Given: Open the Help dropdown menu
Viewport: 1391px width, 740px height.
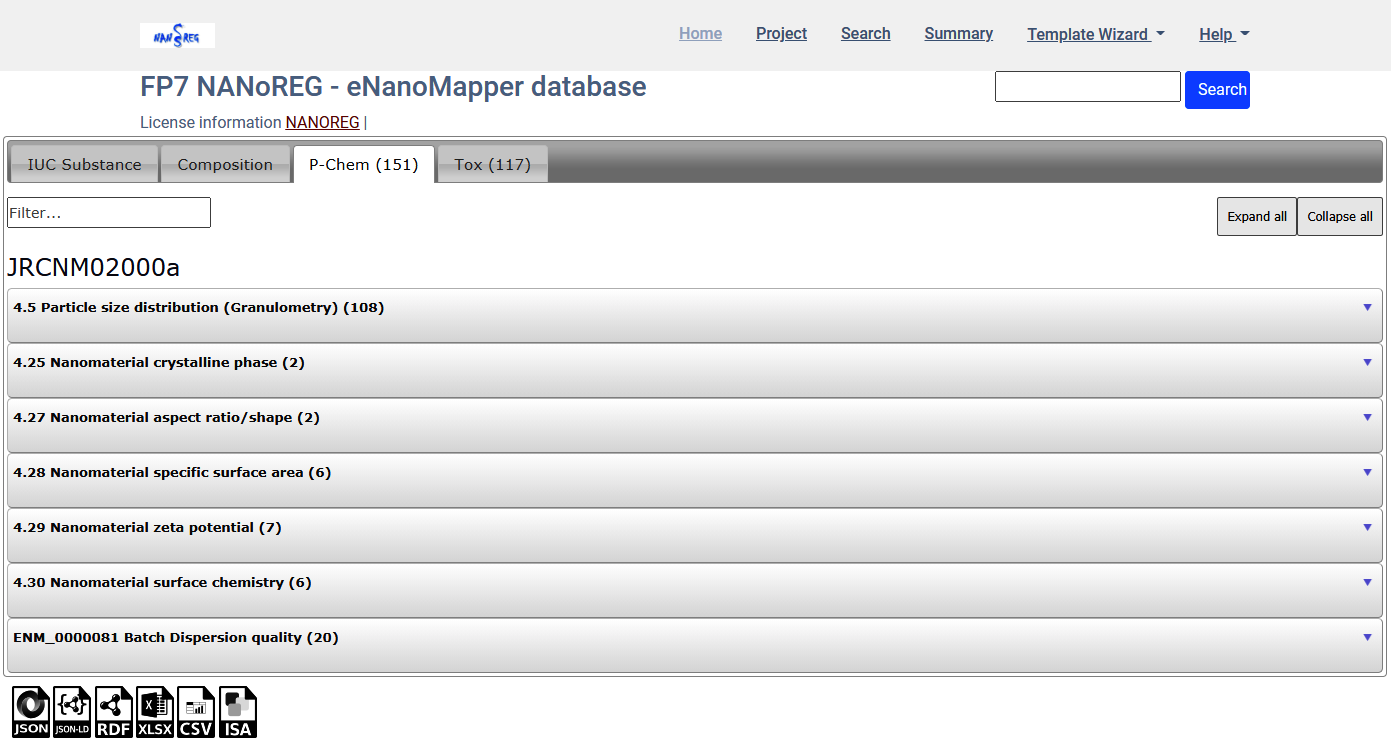Looking at the screenshot, I should click(x=1224, y=34).
